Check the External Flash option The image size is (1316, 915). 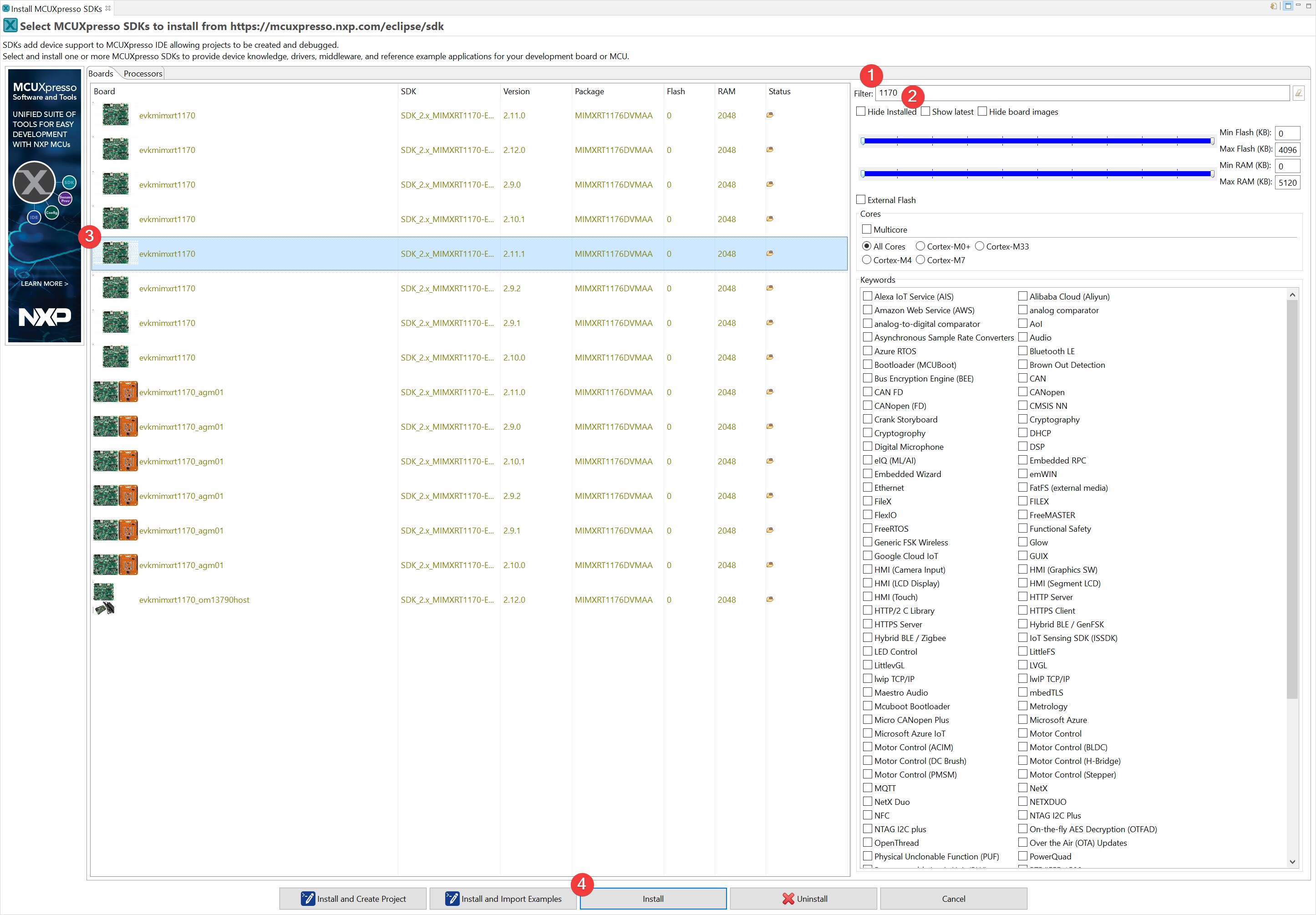860,199
